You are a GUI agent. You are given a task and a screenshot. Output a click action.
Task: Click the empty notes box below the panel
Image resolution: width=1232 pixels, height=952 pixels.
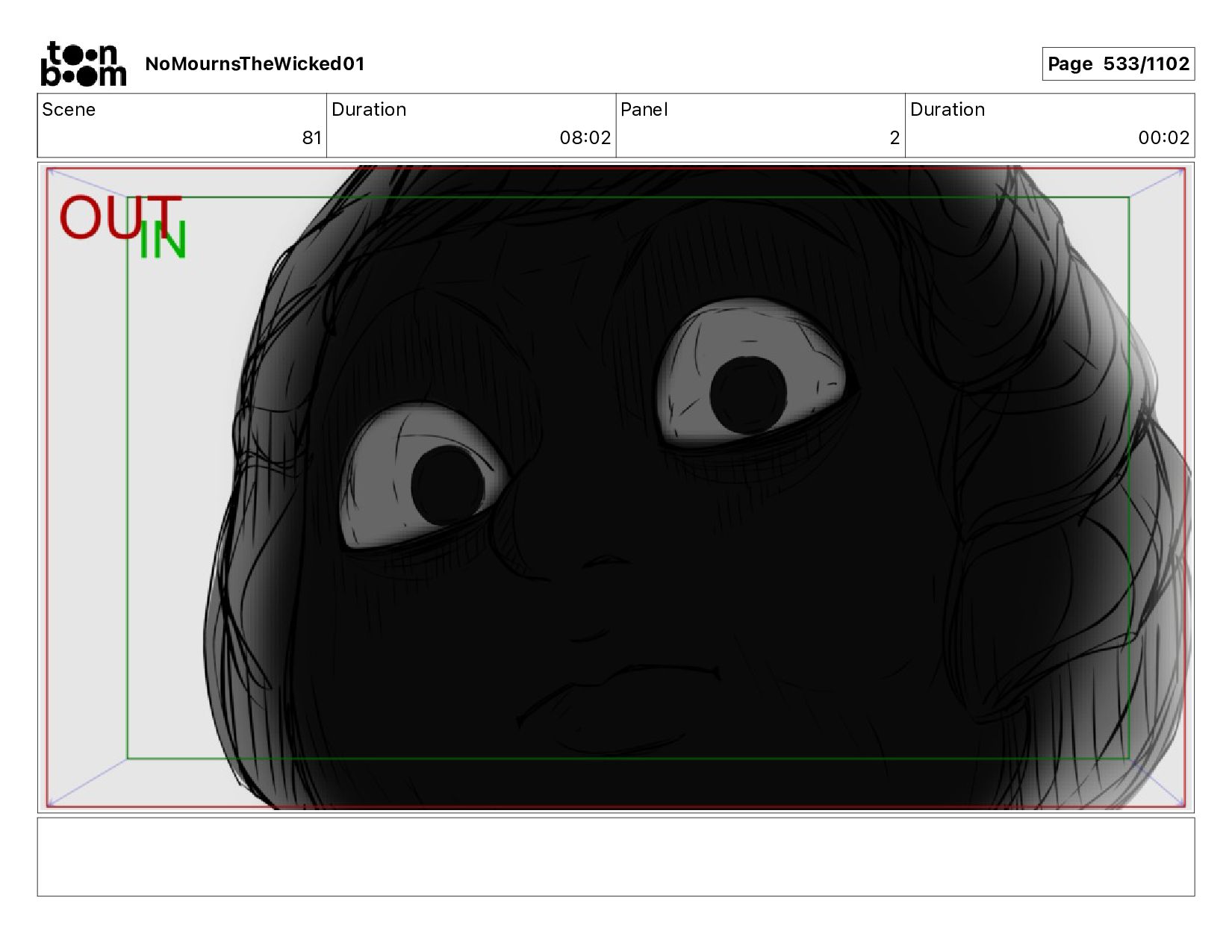click(616, 856)
